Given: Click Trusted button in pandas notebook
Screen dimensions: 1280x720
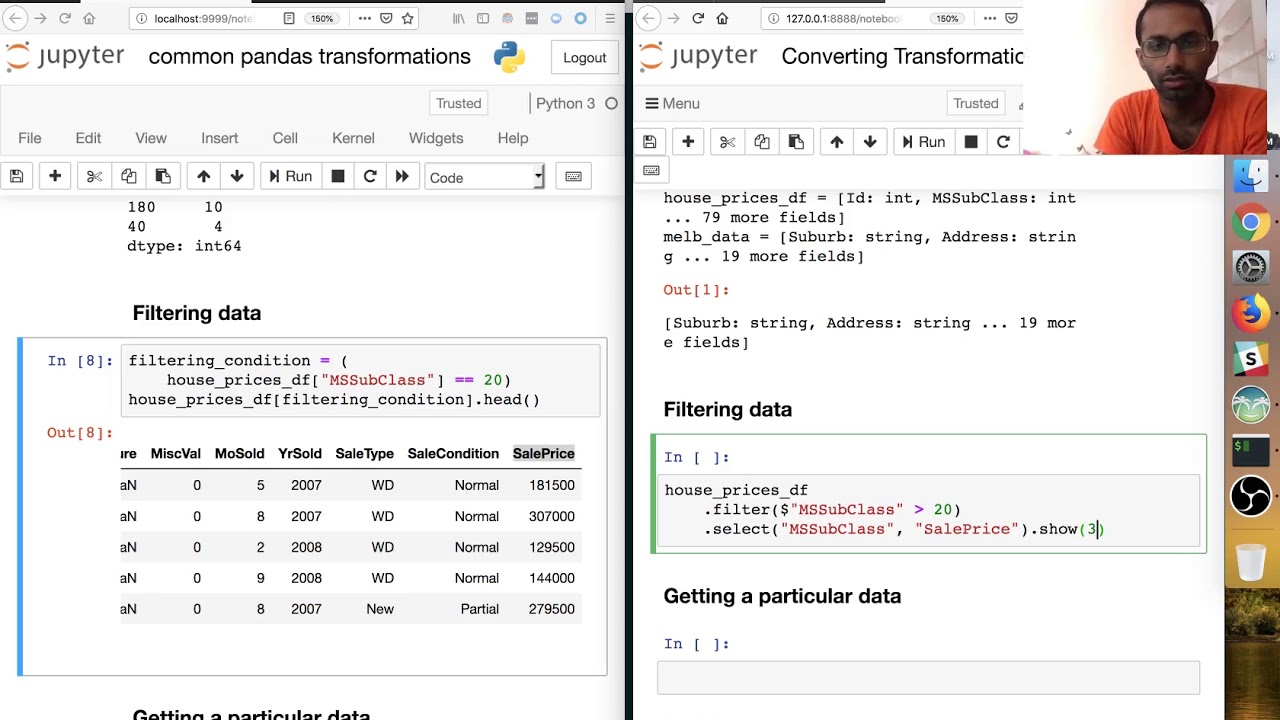Looking at the screenshot, I should 459,103.
